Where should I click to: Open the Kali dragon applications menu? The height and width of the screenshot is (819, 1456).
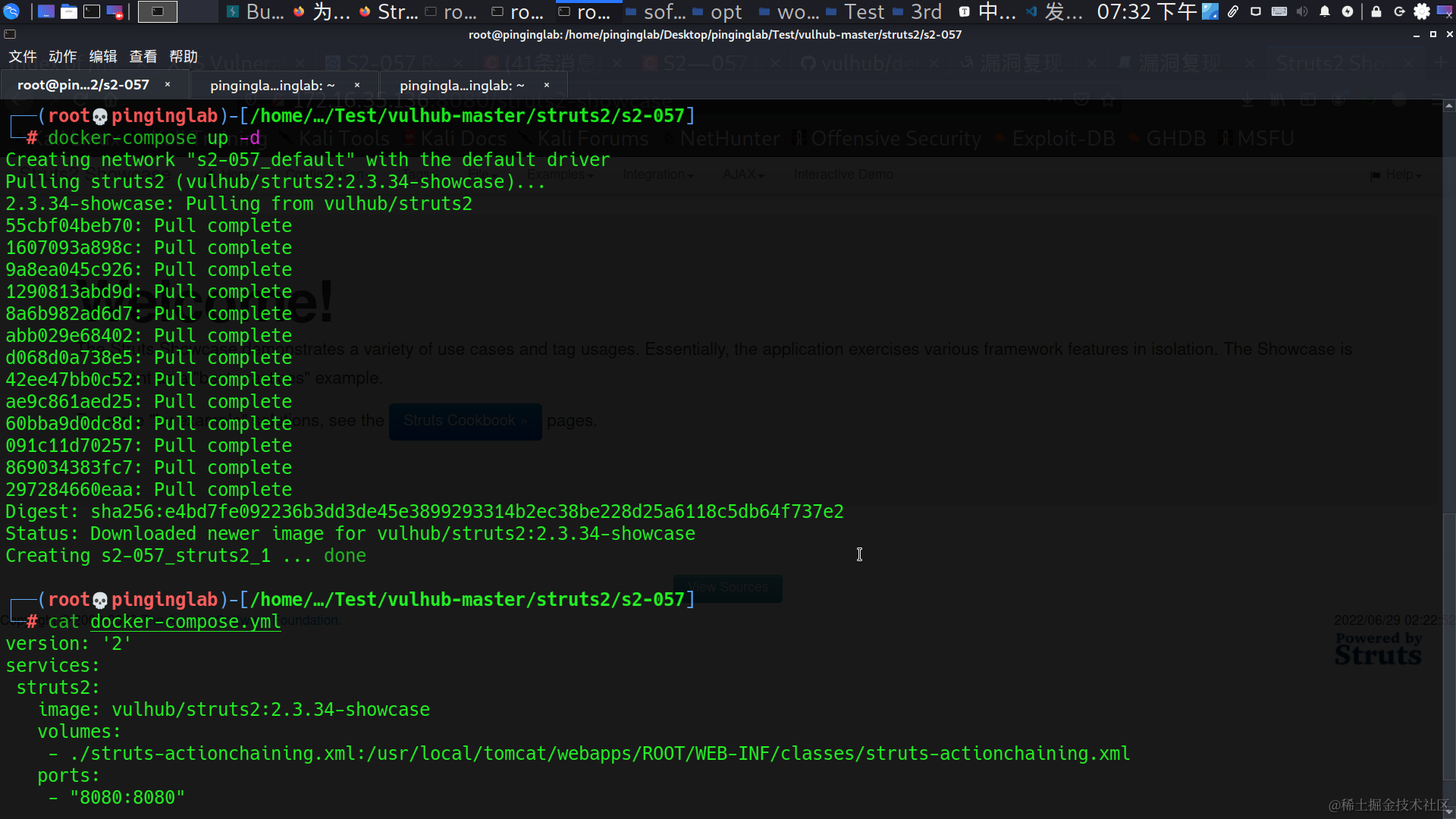11,11
